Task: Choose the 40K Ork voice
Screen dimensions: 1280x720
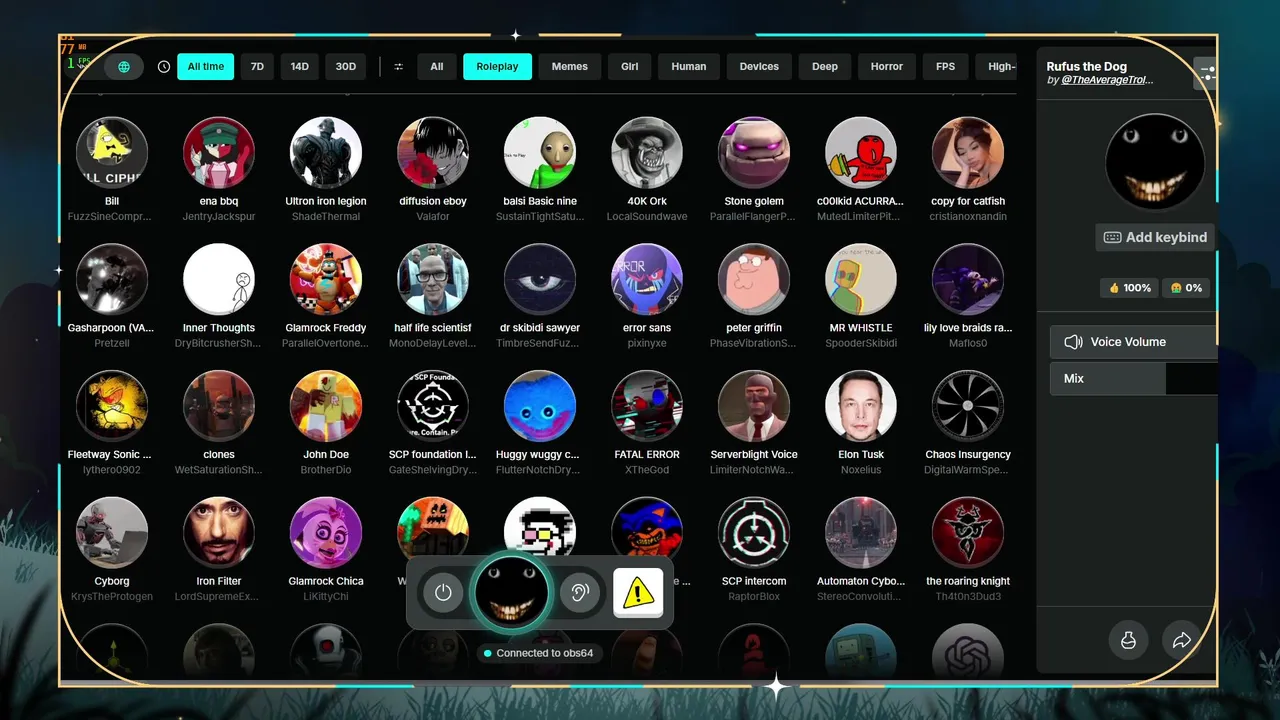Action: click(x=647, y=153)
